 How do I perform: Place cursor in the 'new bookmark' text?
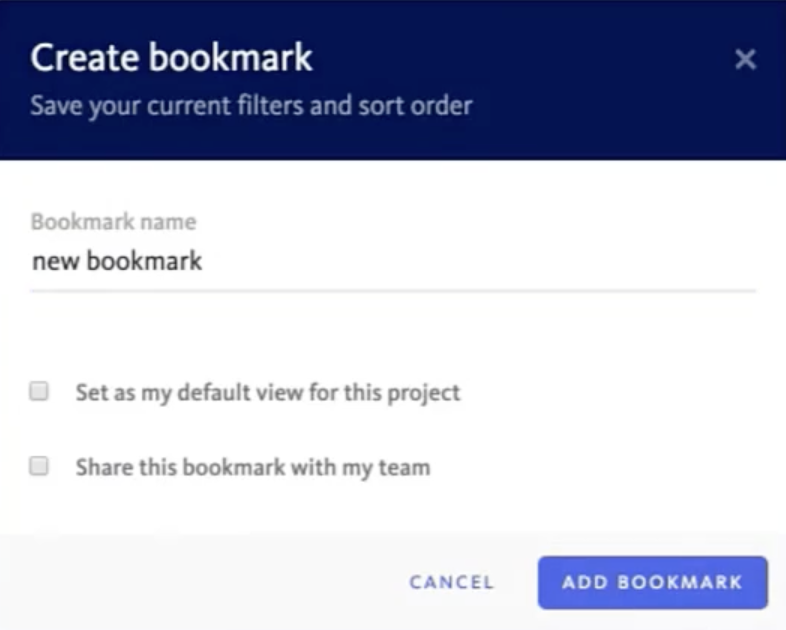tap(117, 261)
